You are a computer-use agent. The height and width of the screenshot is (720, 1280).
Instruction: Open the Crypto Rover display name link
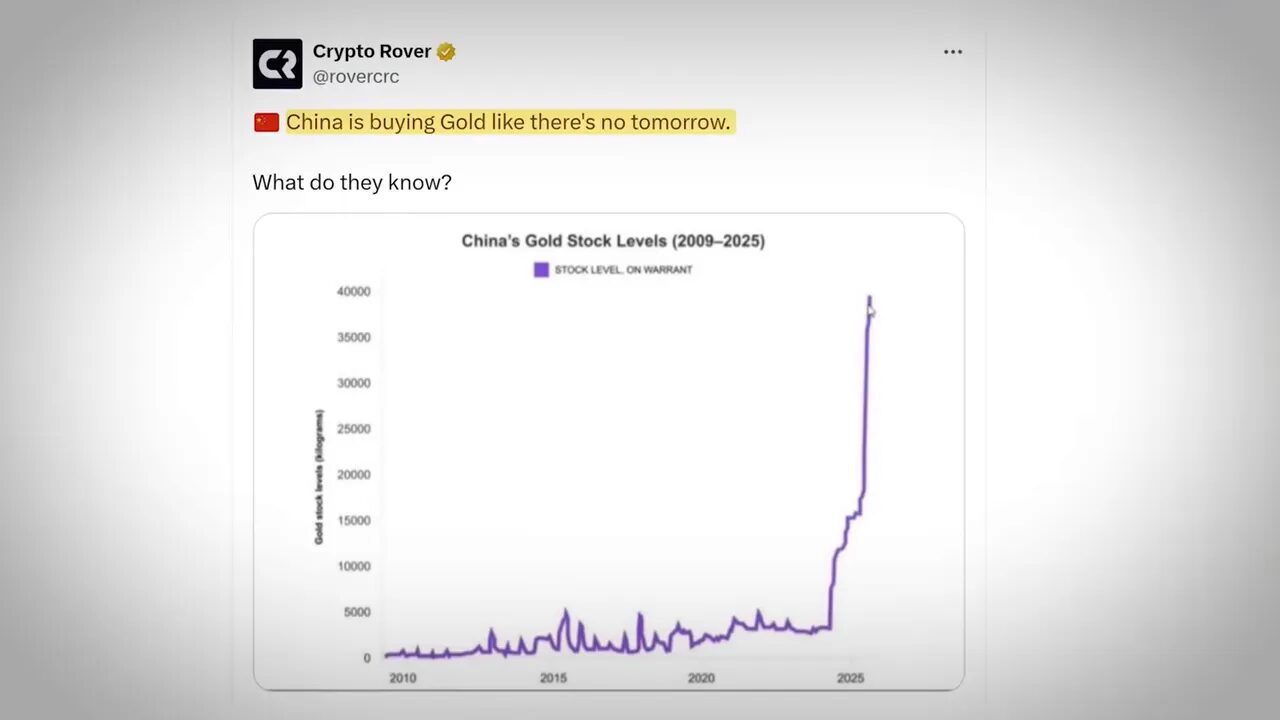click(x=371, y=51)
